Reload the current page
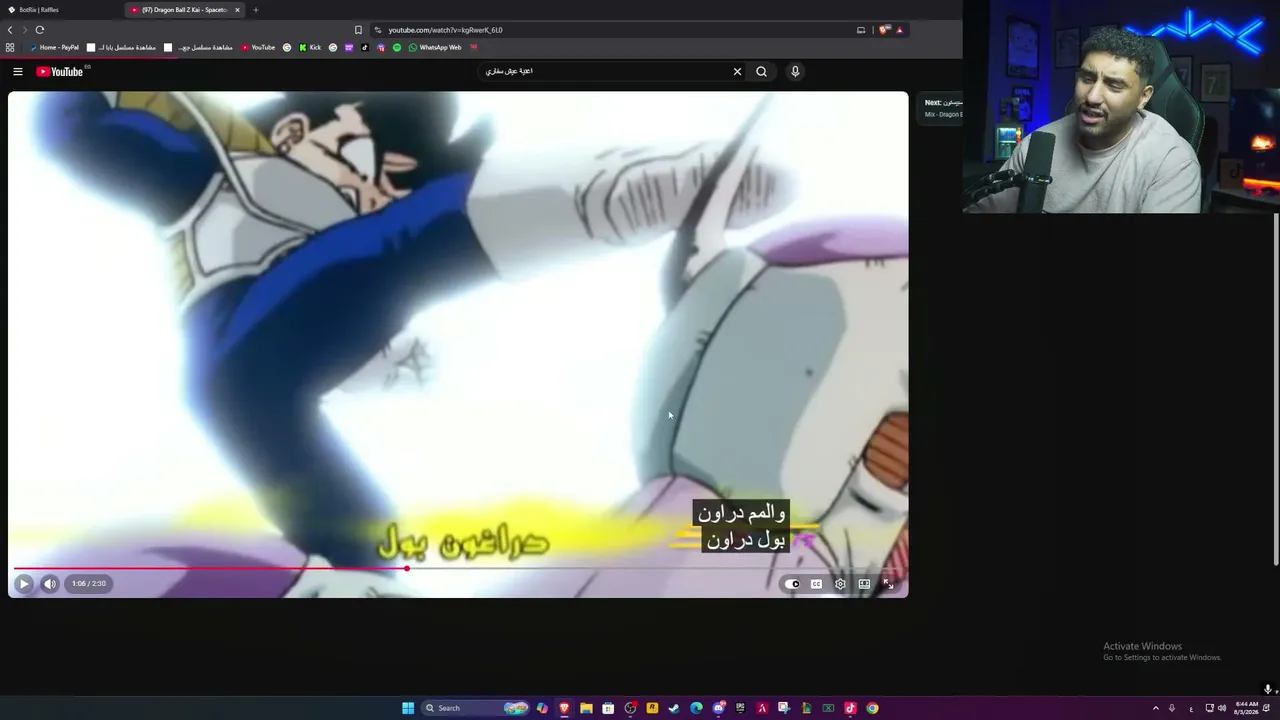The height and width of the screenshot is (720, 1280). tap(39, 30)
